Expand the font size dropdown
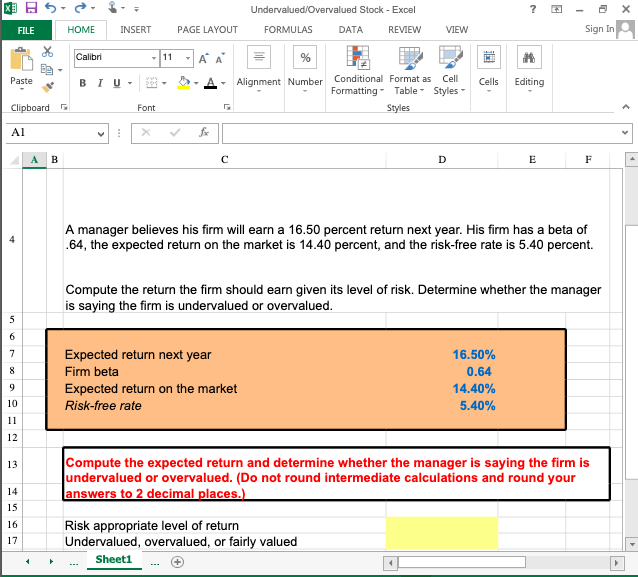The image size is (638, 577). click(x=188, y=58)
